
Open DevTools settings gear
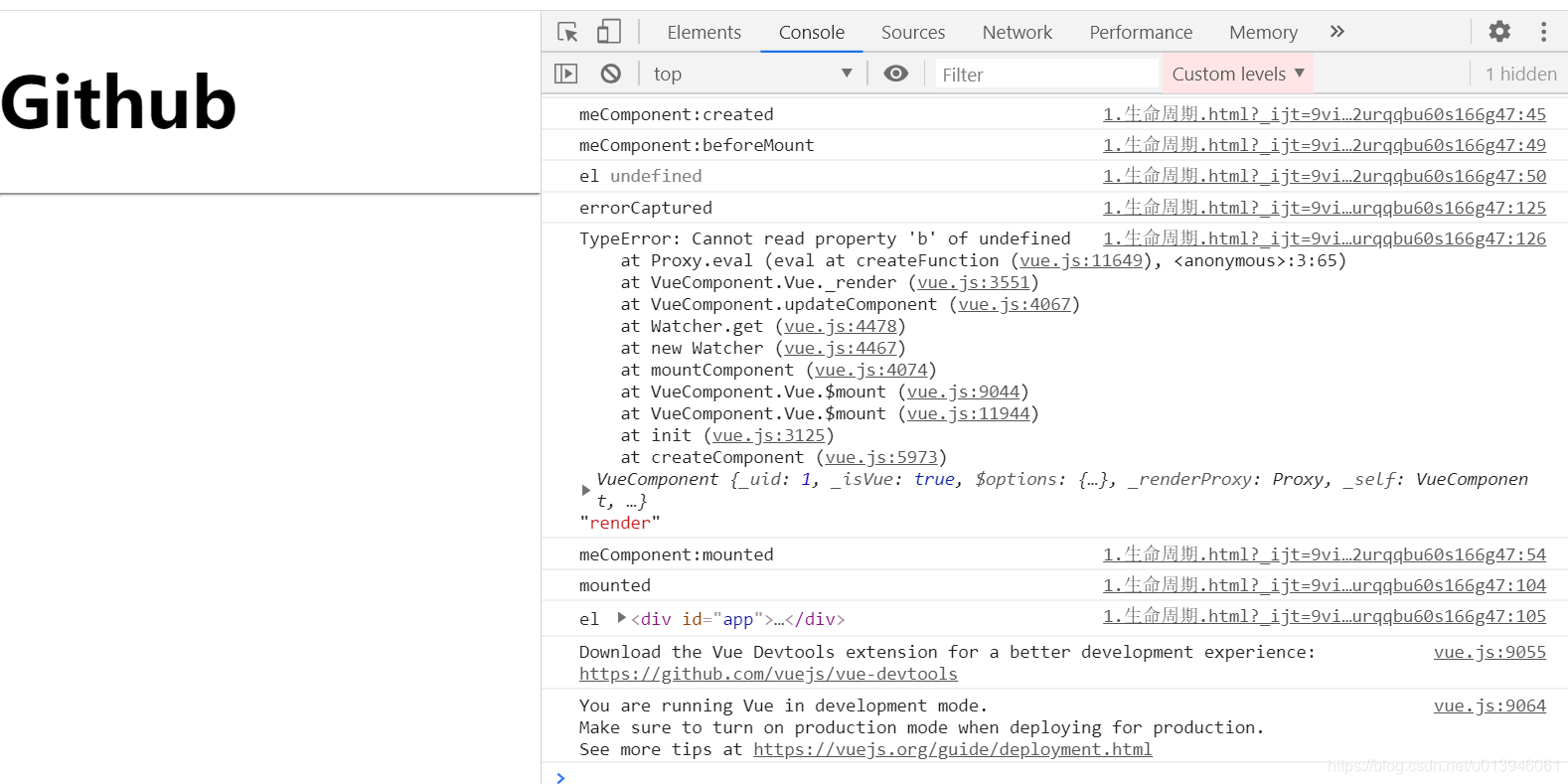pyautogui.click(x=1499, y=32)
